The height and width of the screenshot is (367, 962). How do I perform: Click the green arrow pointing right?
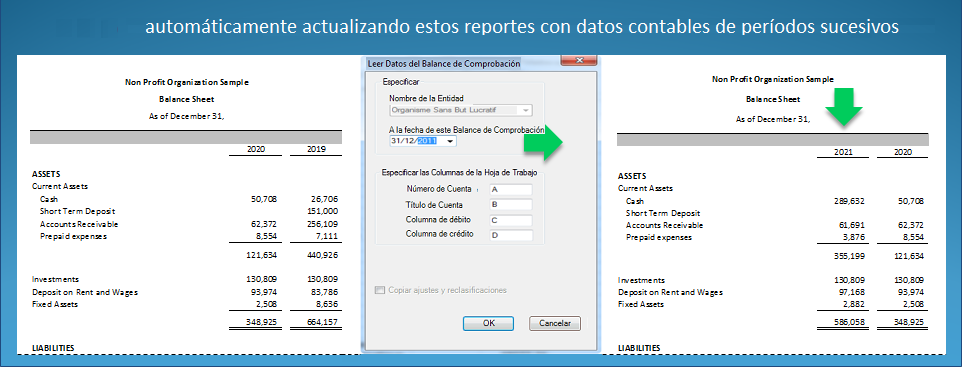(543, 144)
